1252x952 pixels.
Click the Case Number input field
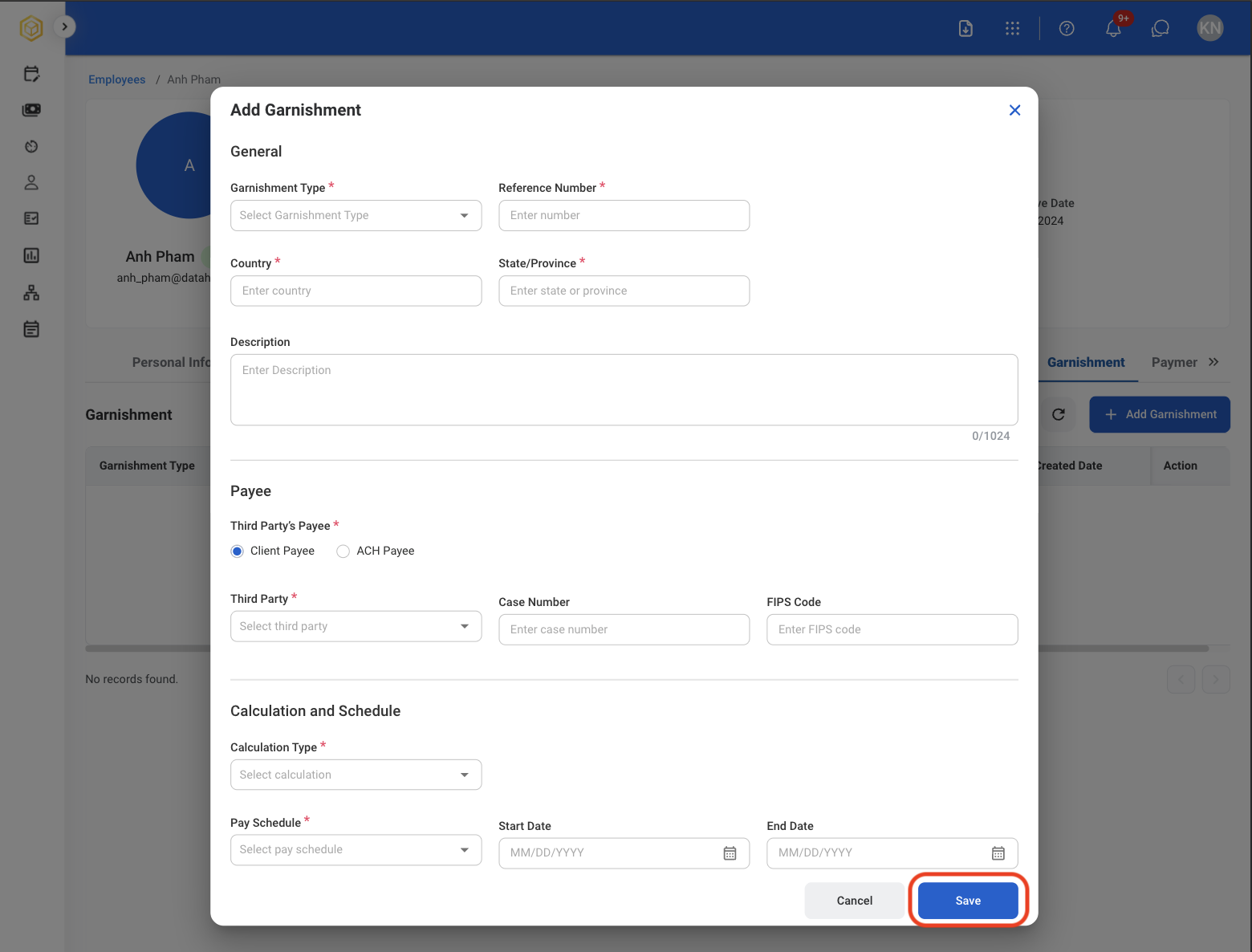click(x=624, y=630)
